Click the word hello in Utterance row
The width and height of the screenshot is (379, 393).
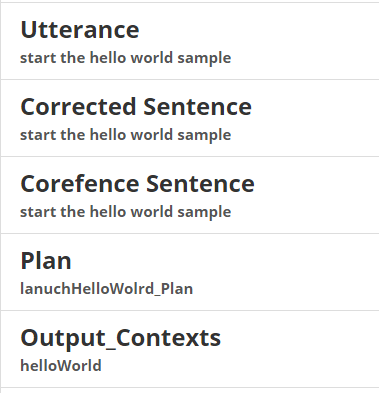point(108,58)
